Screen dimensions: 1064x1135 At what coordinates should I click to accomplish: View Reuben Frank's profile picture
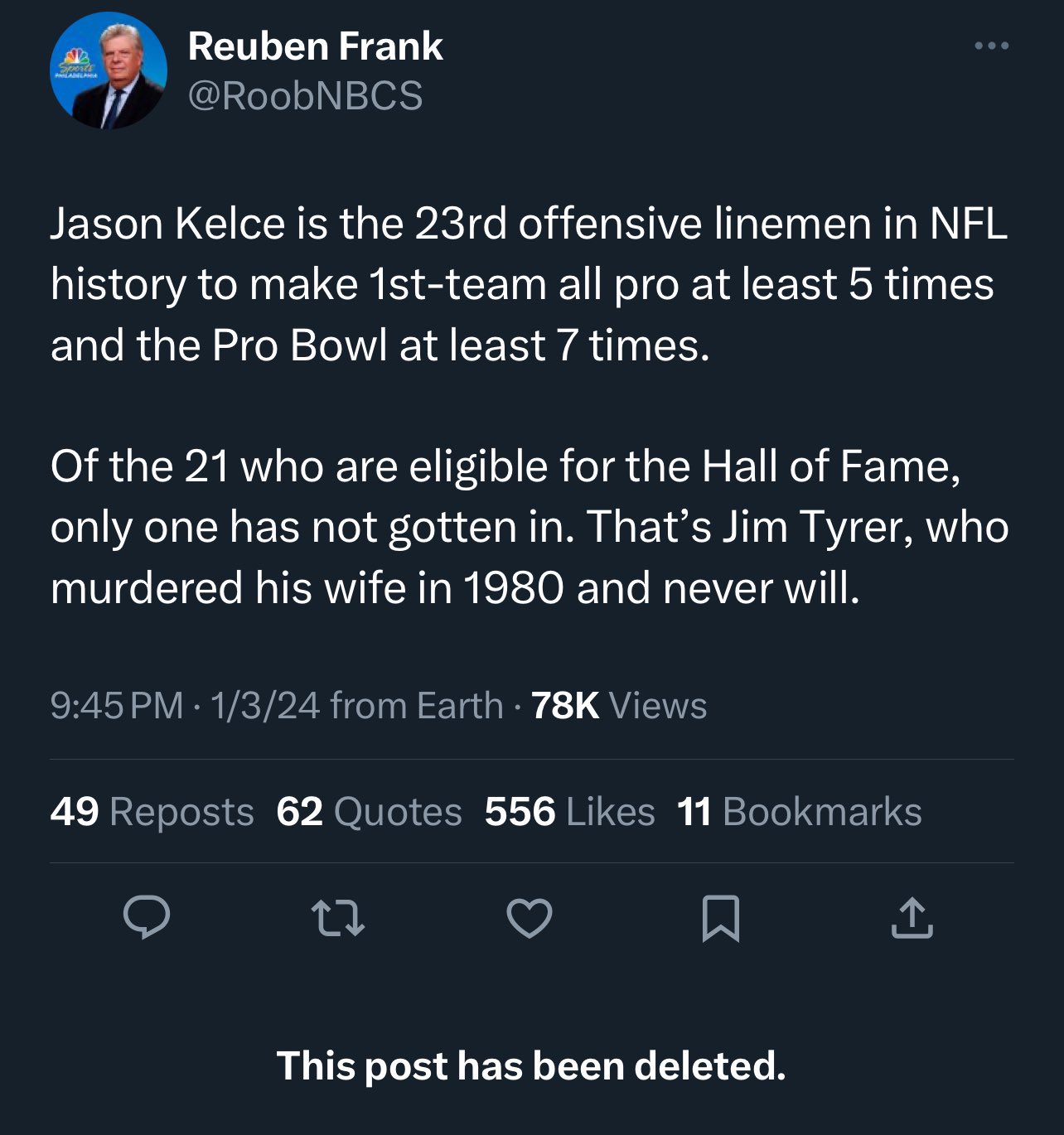click(109, 70)
